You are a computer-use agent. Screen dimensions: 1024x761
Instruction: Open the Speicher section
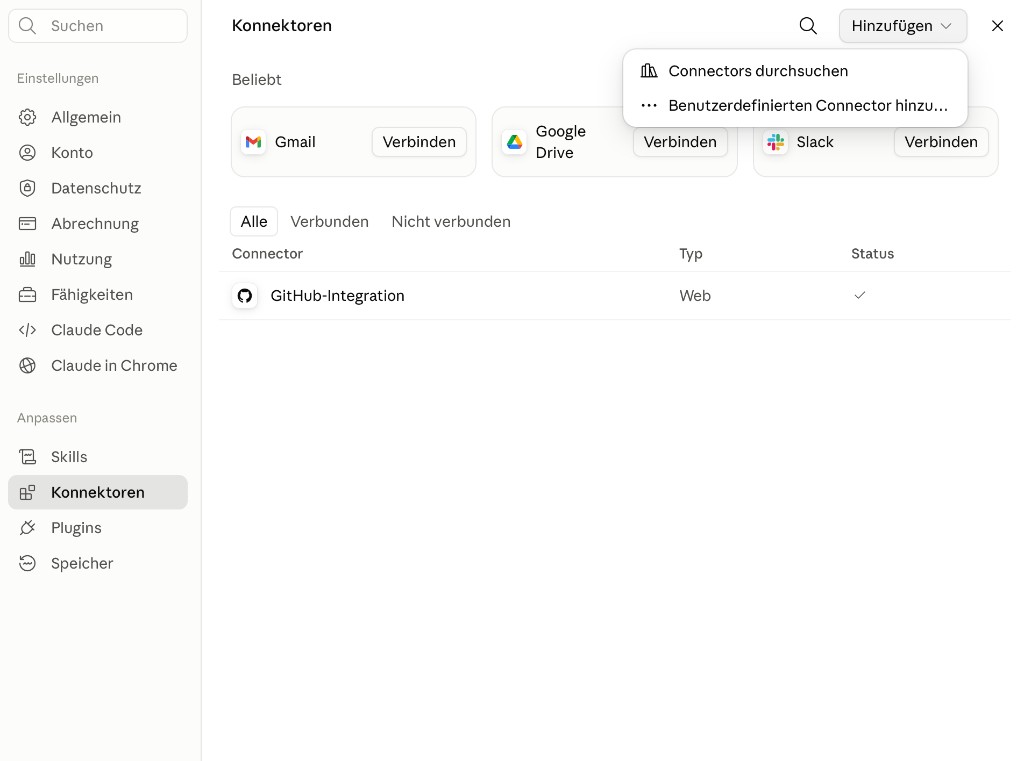[x=98, y=563]
